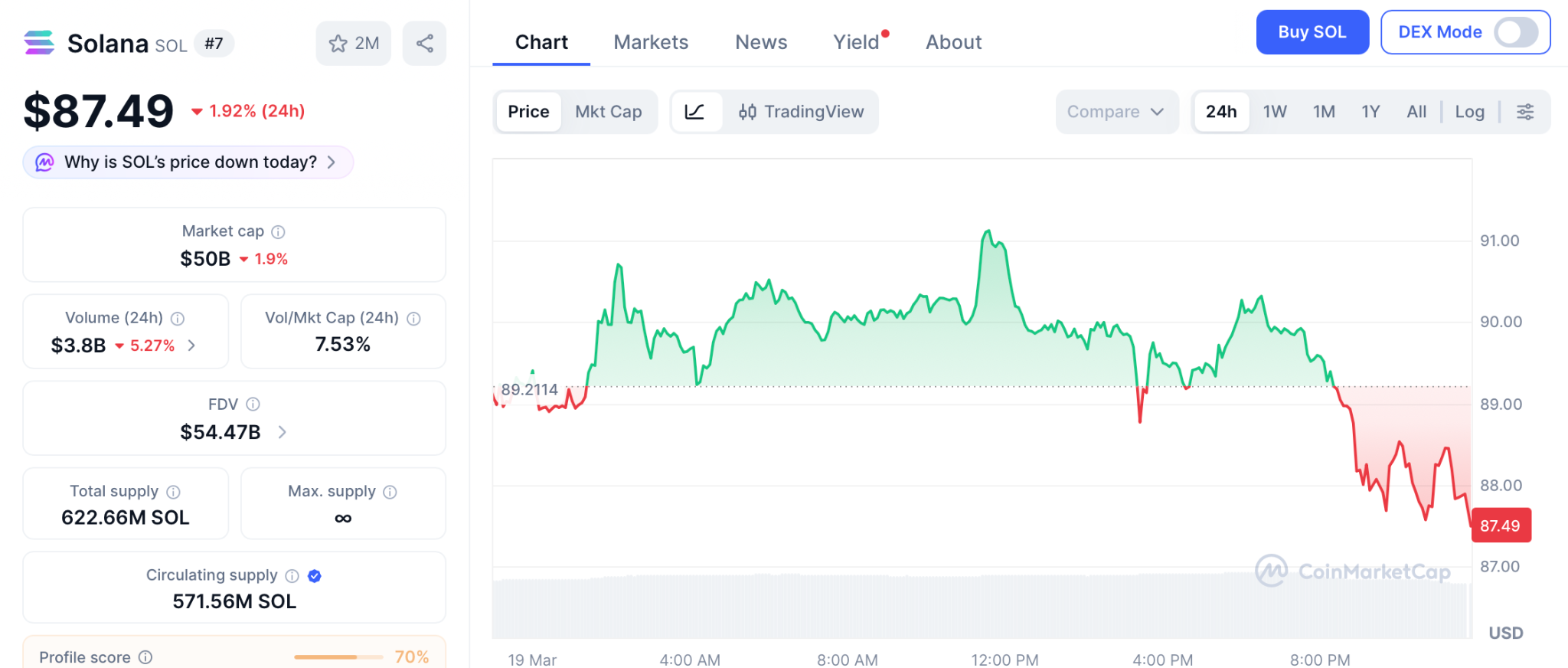Open the News tab
Screen dimensions: 1568x668
tap(761, 42)
